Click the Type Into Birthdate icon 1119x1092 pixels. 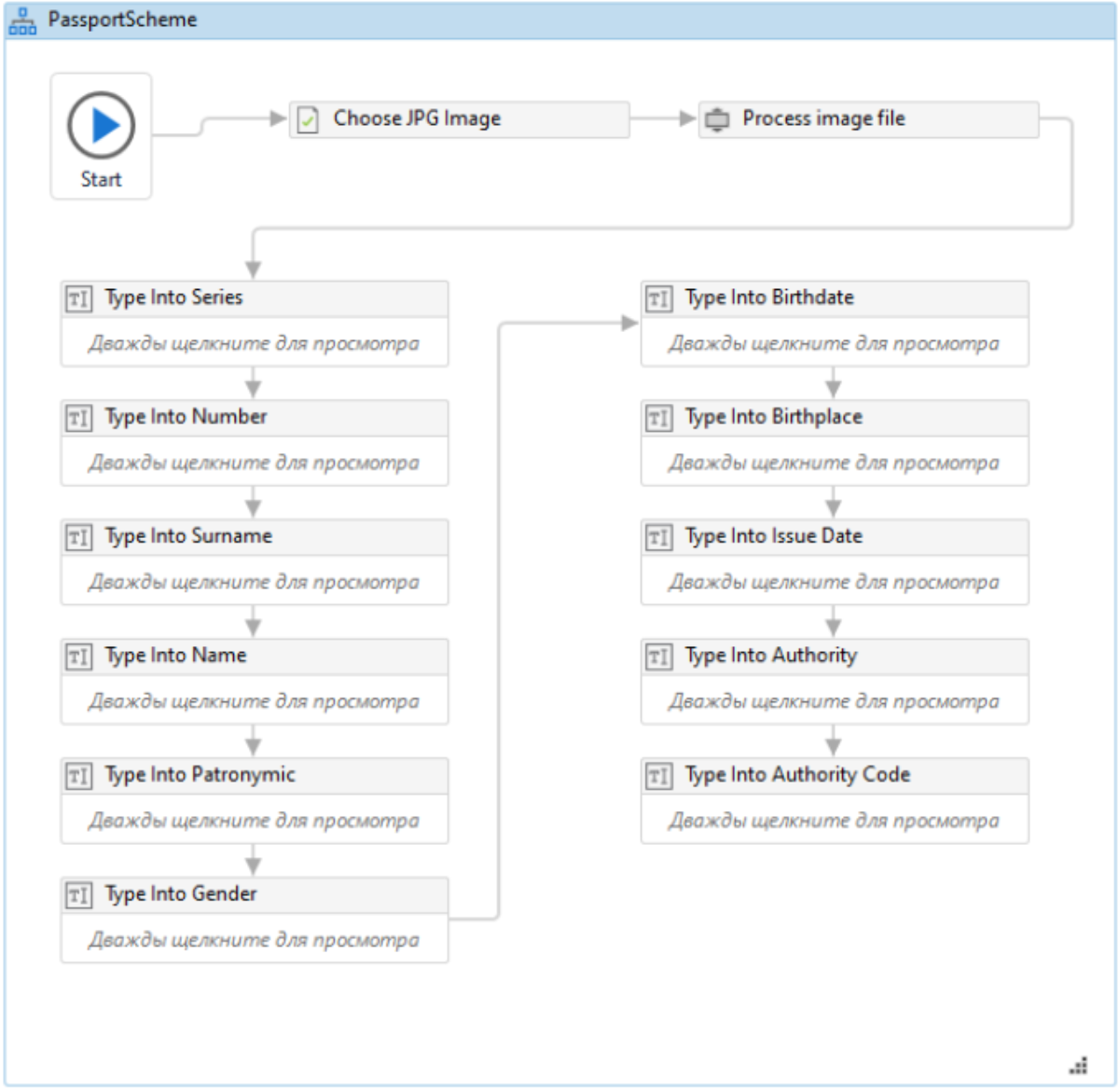coord(658,298)
